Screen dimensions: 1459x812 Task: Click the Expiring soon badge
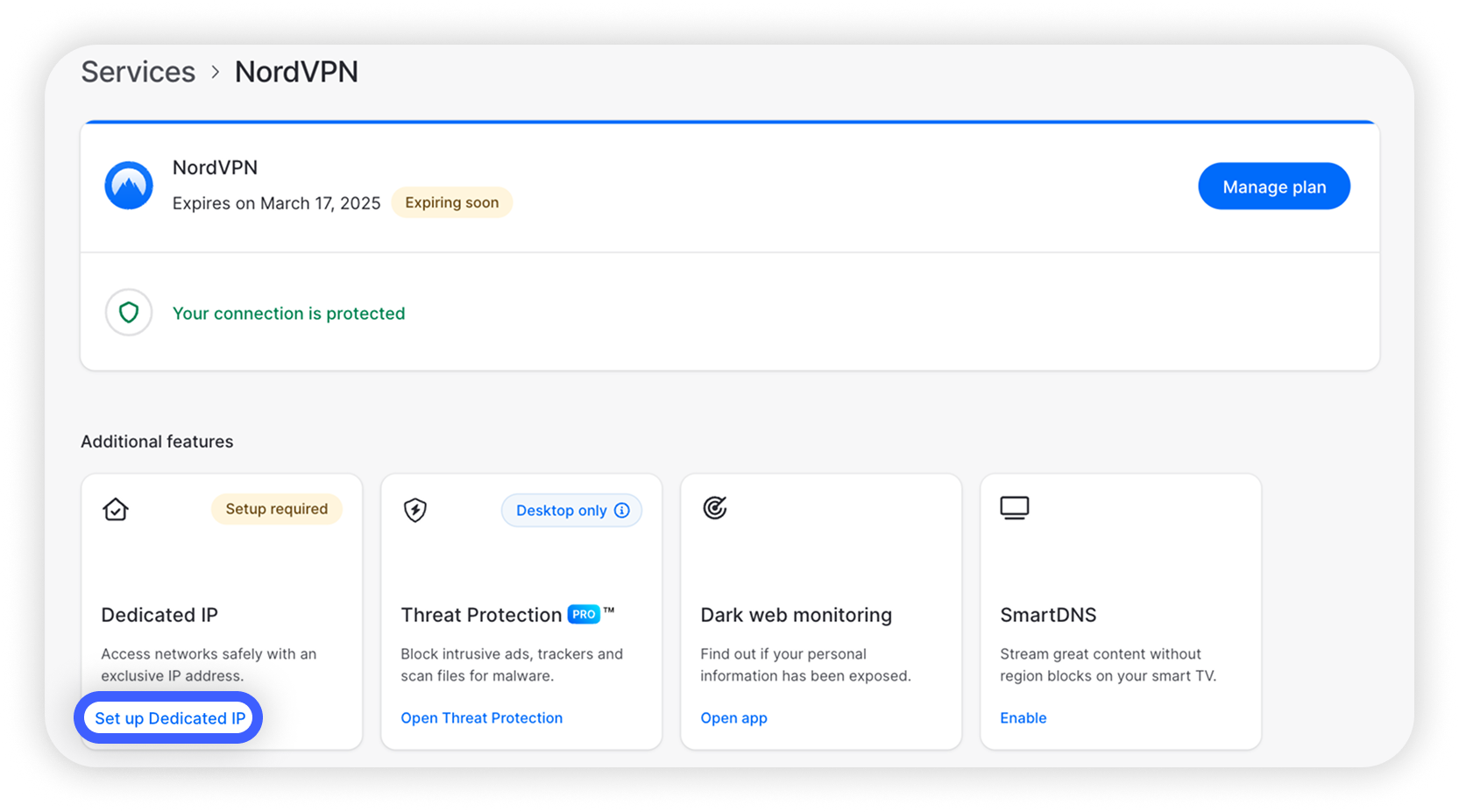click(451, 202)
